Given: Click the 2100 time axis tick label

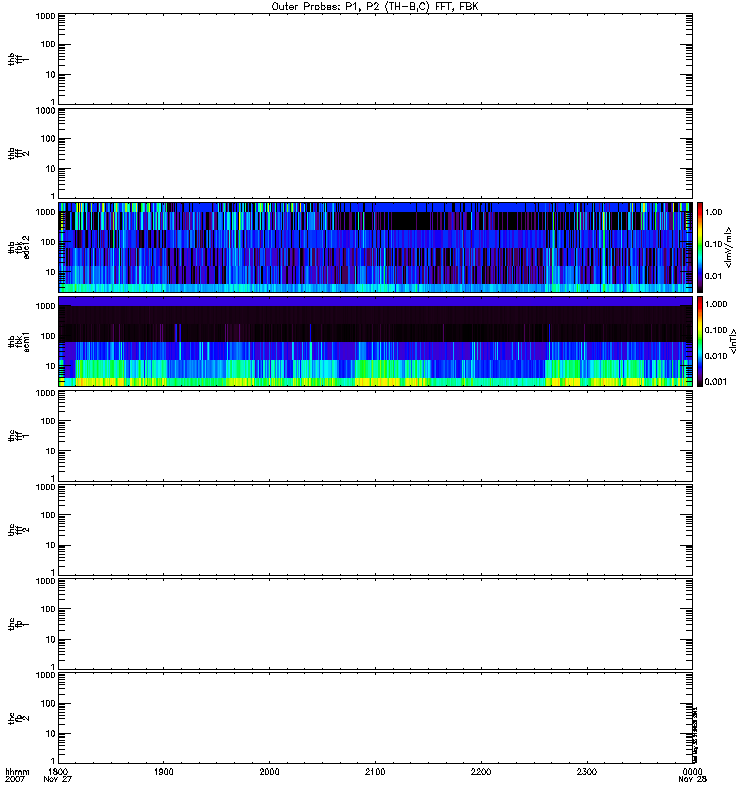Looking at the screenshot, I should (x=375, y=772).
